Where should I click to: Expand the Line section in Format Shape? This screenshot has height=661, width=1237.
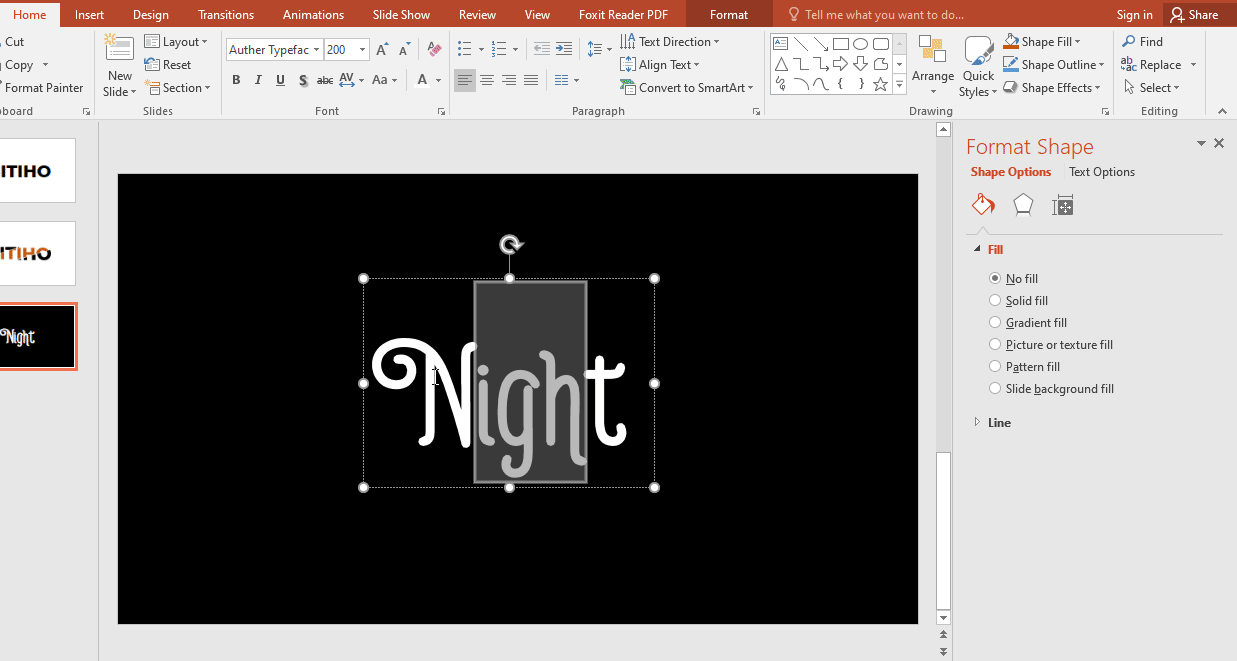(x=977, y=422)
